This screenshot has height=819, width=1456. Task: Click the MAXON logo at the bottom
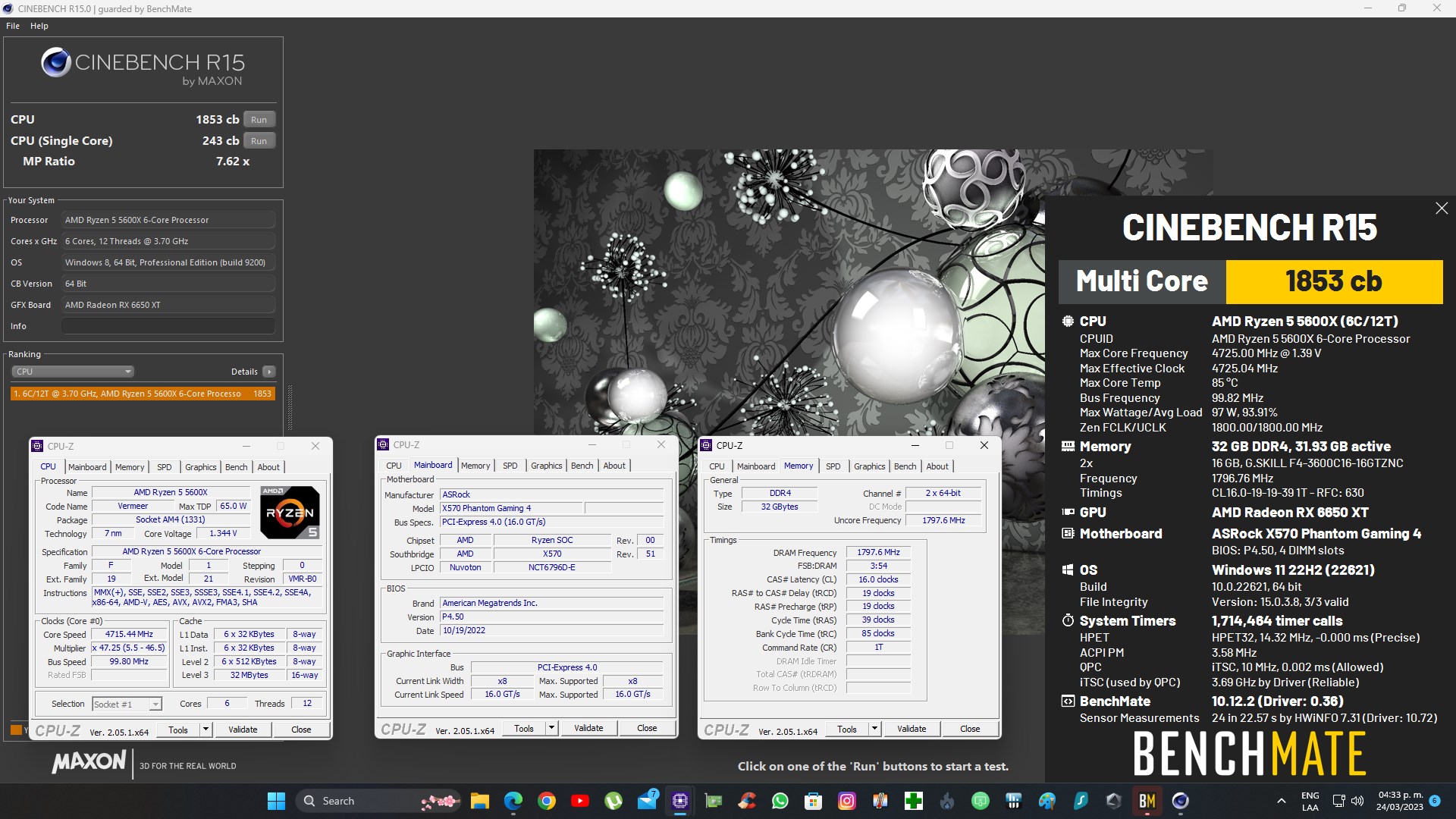(x=89, y=761)
